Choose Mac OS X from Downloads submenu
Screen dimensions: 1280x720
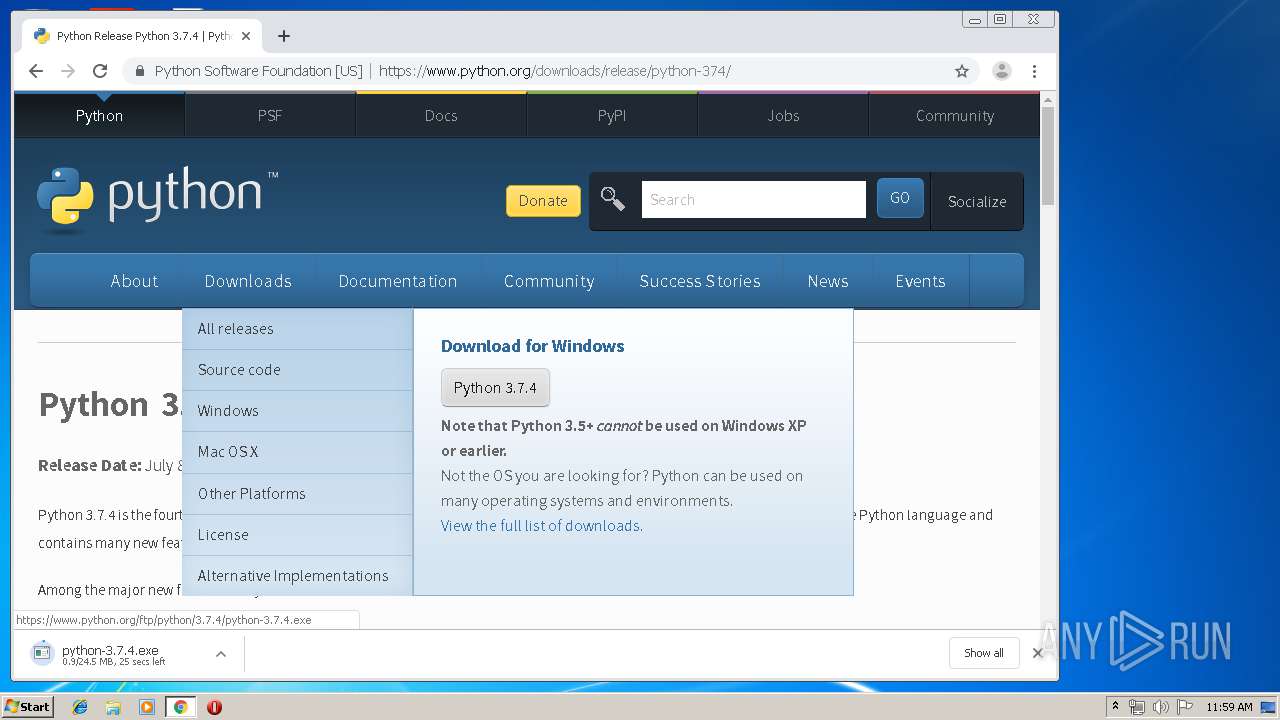point(297,451)
